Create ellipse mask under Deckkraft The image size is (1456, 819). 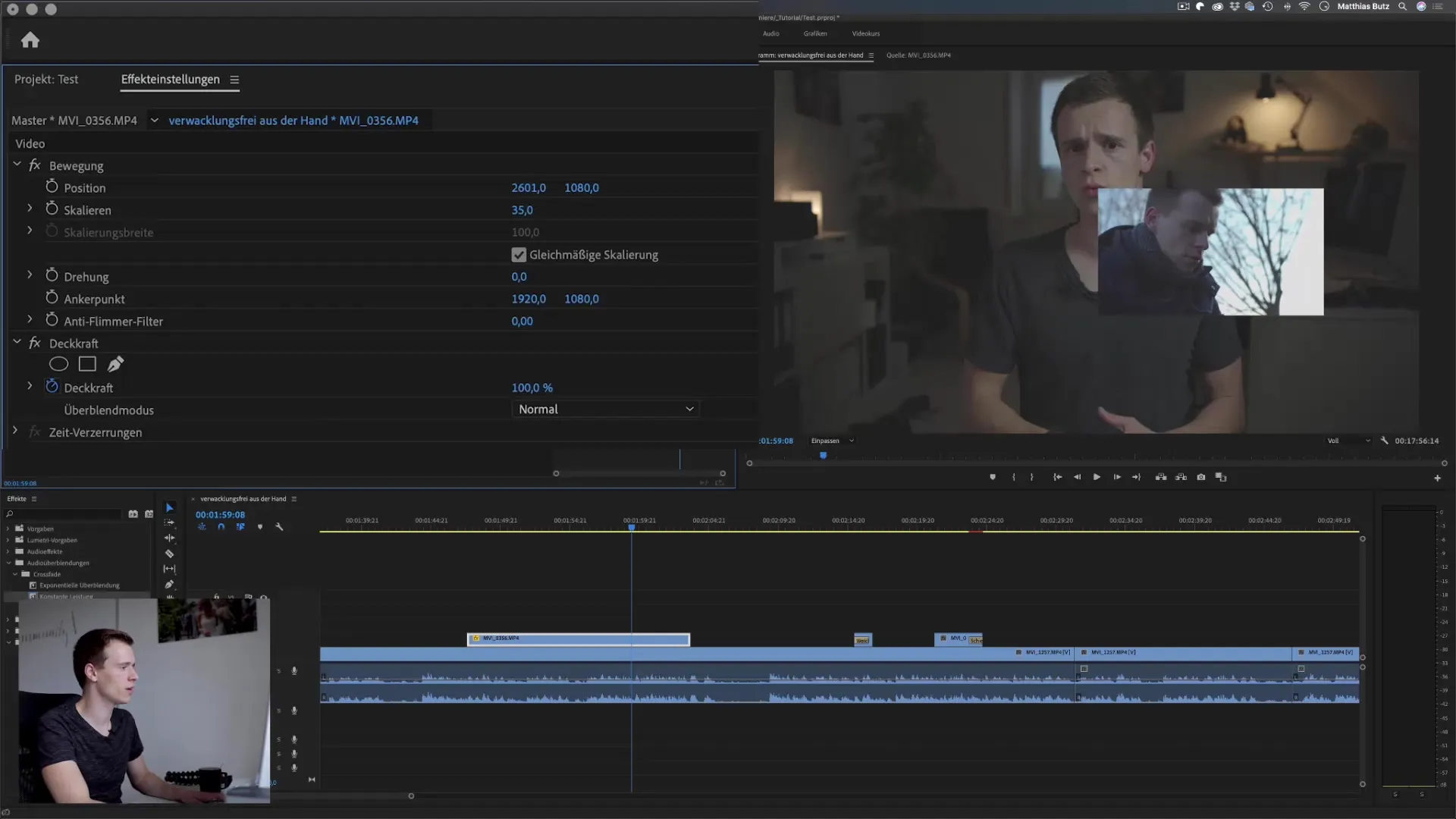coord(58,364)
